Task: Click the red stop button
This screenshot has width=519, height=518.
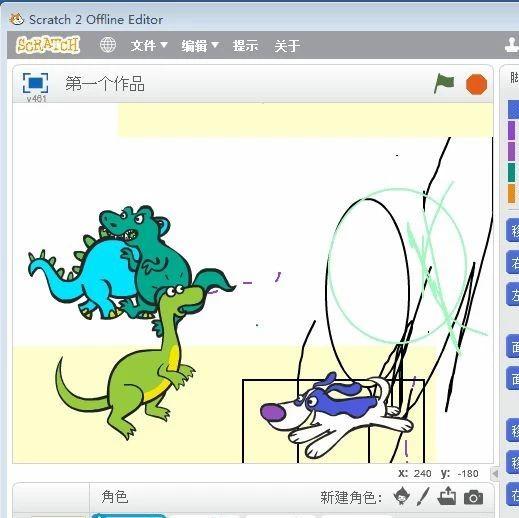Action: tap(476, 84)
